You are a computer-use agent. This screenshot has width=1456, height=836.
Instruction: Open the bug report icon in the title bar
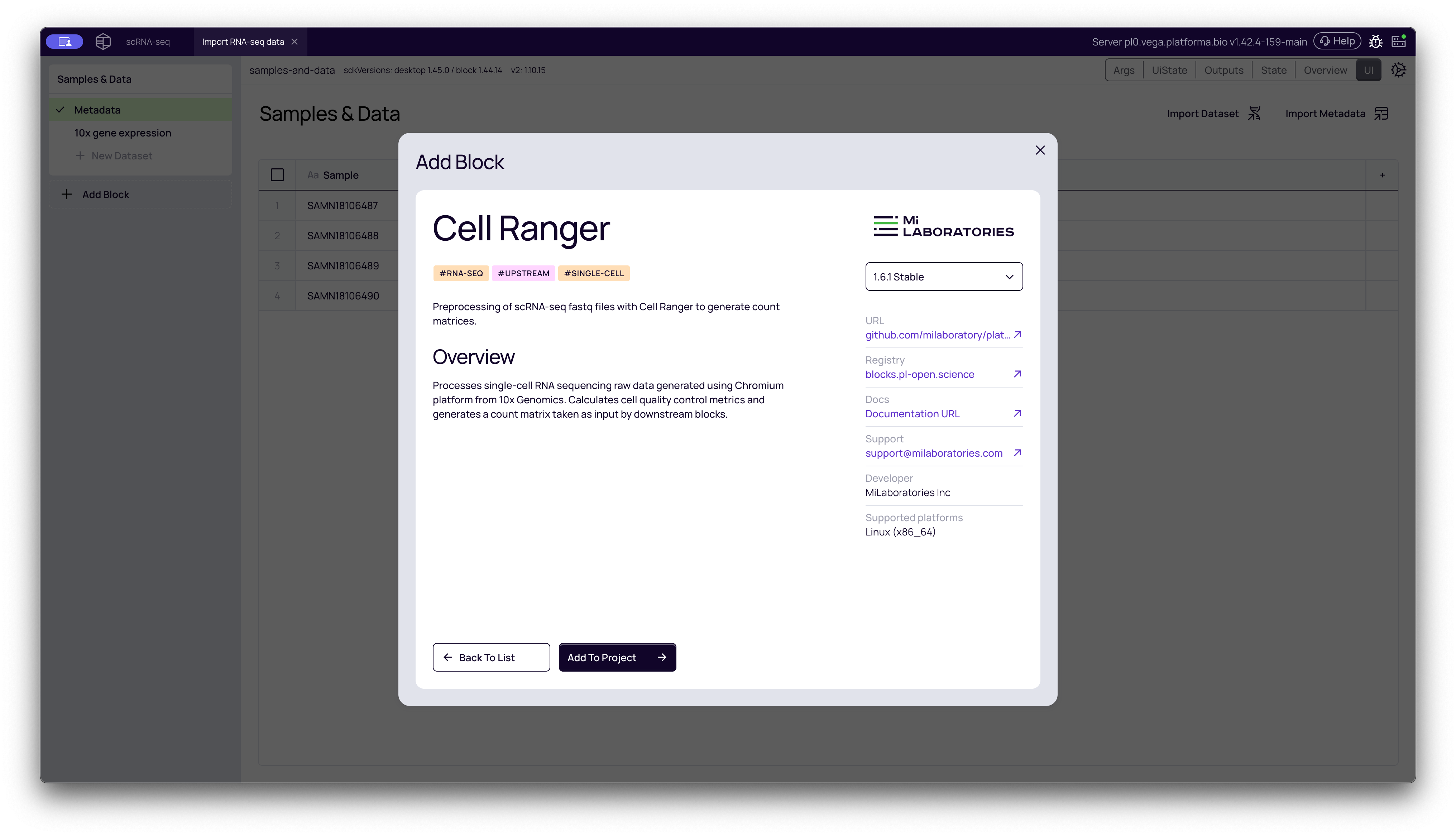(x=1376, y=41)
